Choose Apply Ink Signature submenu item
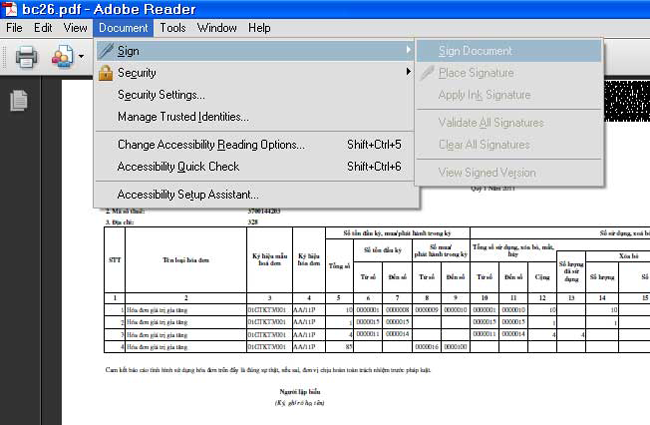This screenshot has height=425, width=650. coord(509,95)
